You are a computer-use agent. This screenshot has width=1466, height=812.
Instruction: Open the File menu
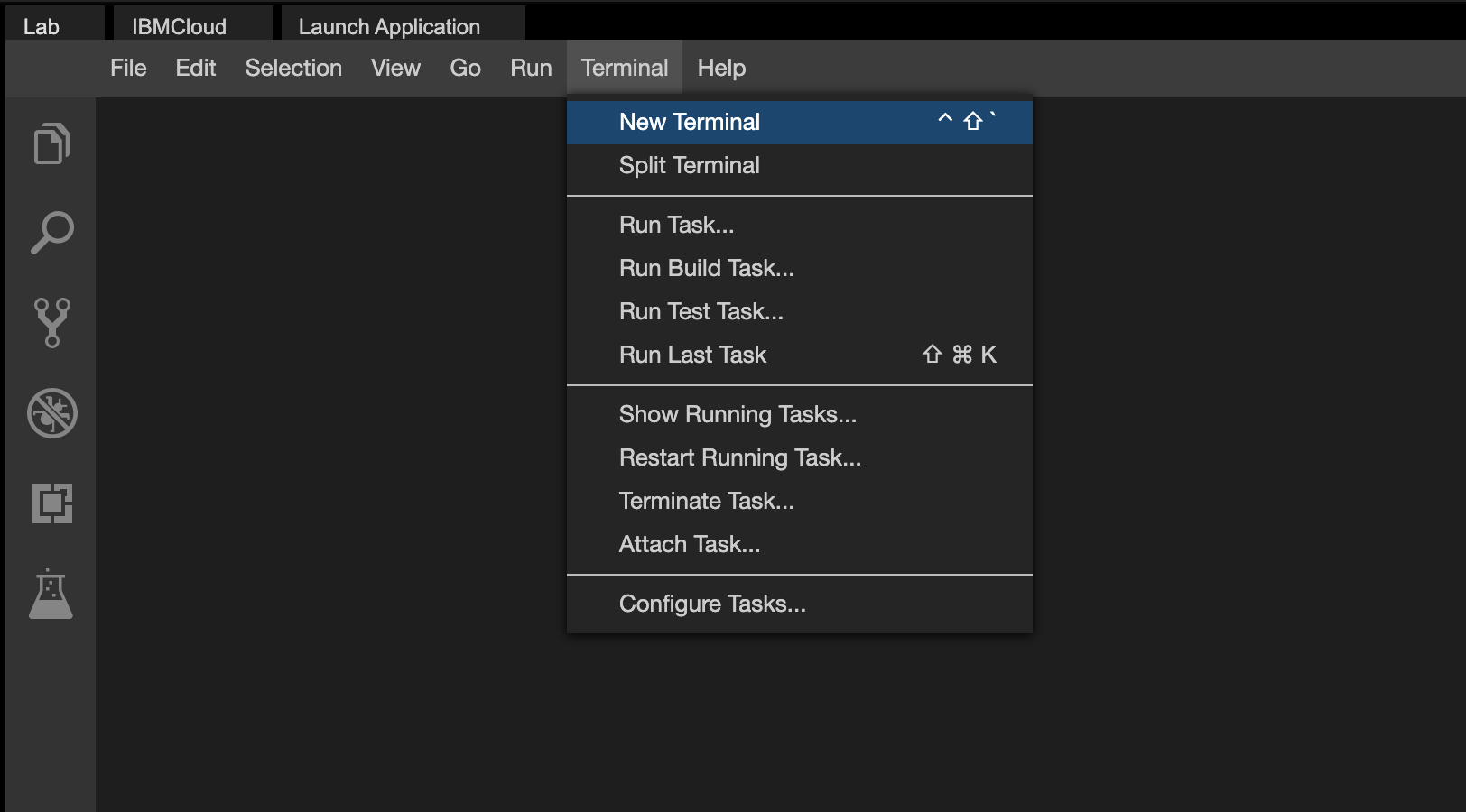tap(128, 68)
